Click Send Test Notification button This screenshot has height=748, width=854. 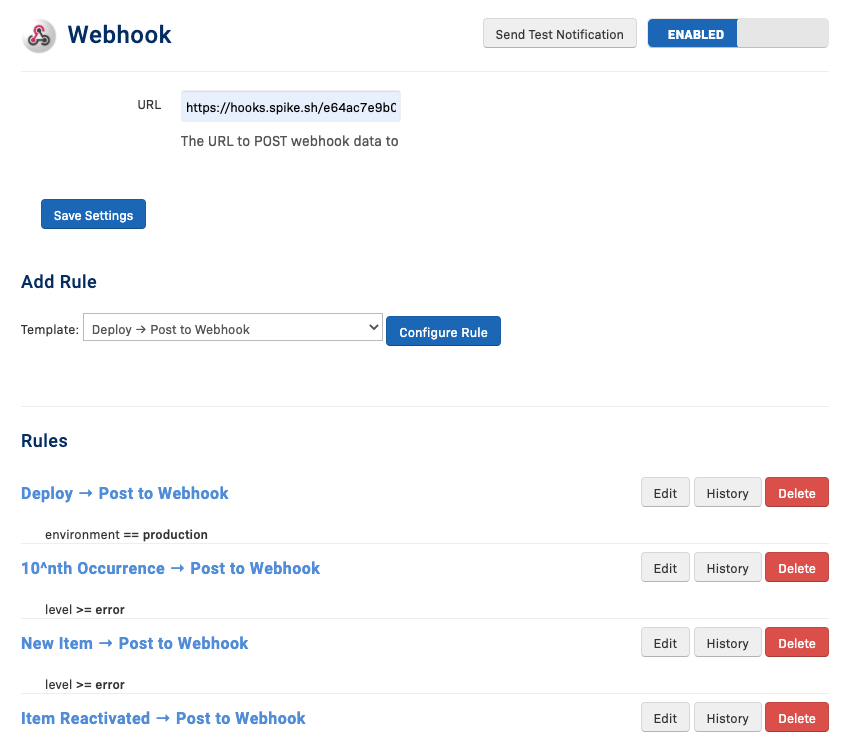[x=559, y=34]
